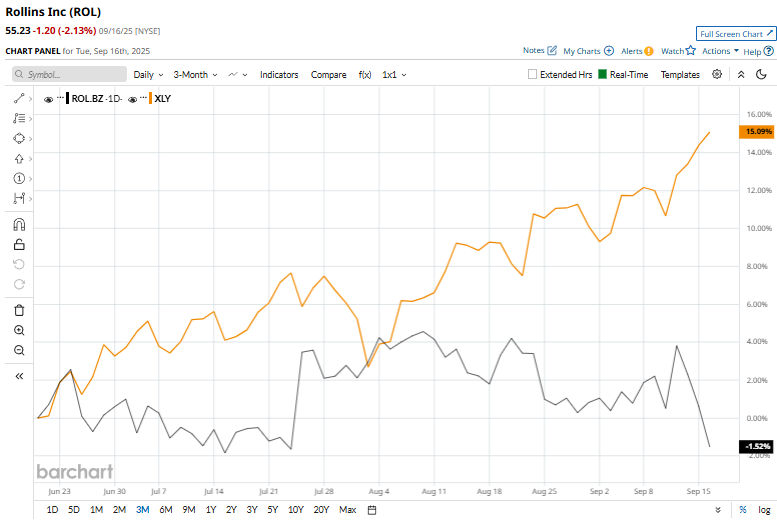
Task: Select the 1Y time range
Action: click(211, 510)
